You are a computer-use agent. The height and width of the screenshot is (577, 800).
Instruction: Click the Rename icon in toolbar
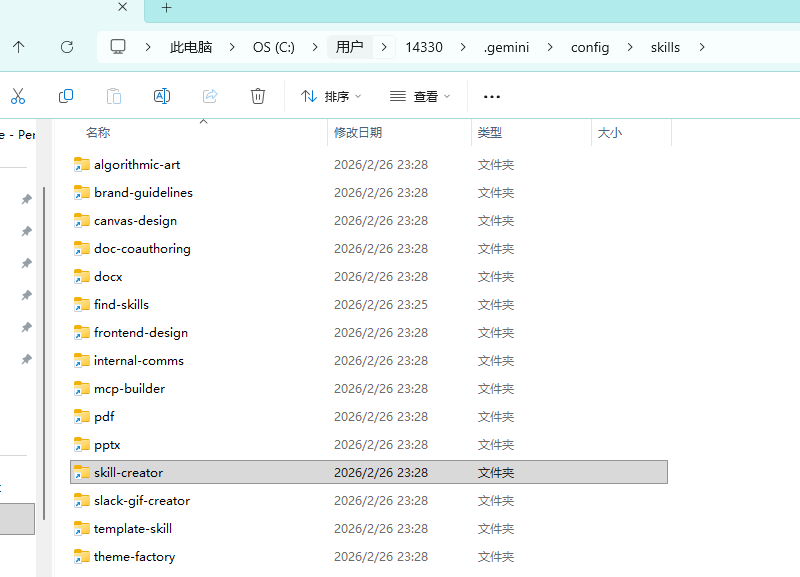pyautogui.click(x=162, y=96)
